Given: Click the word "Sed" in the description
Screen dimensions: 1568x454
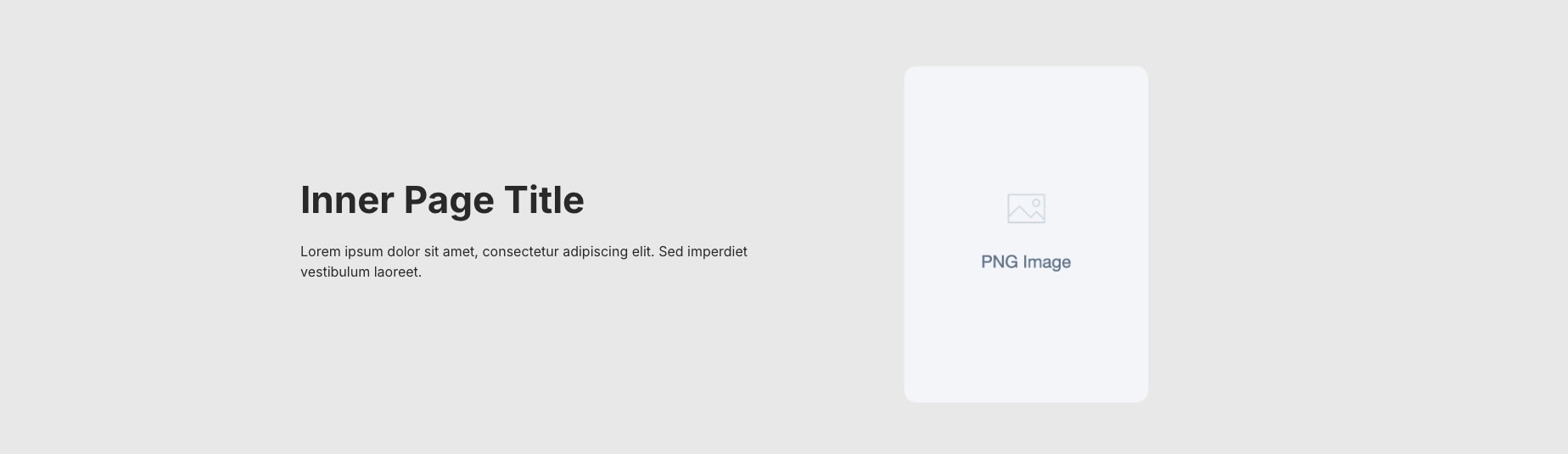Looking at the screenshot, I should click(x=671, y=252).
